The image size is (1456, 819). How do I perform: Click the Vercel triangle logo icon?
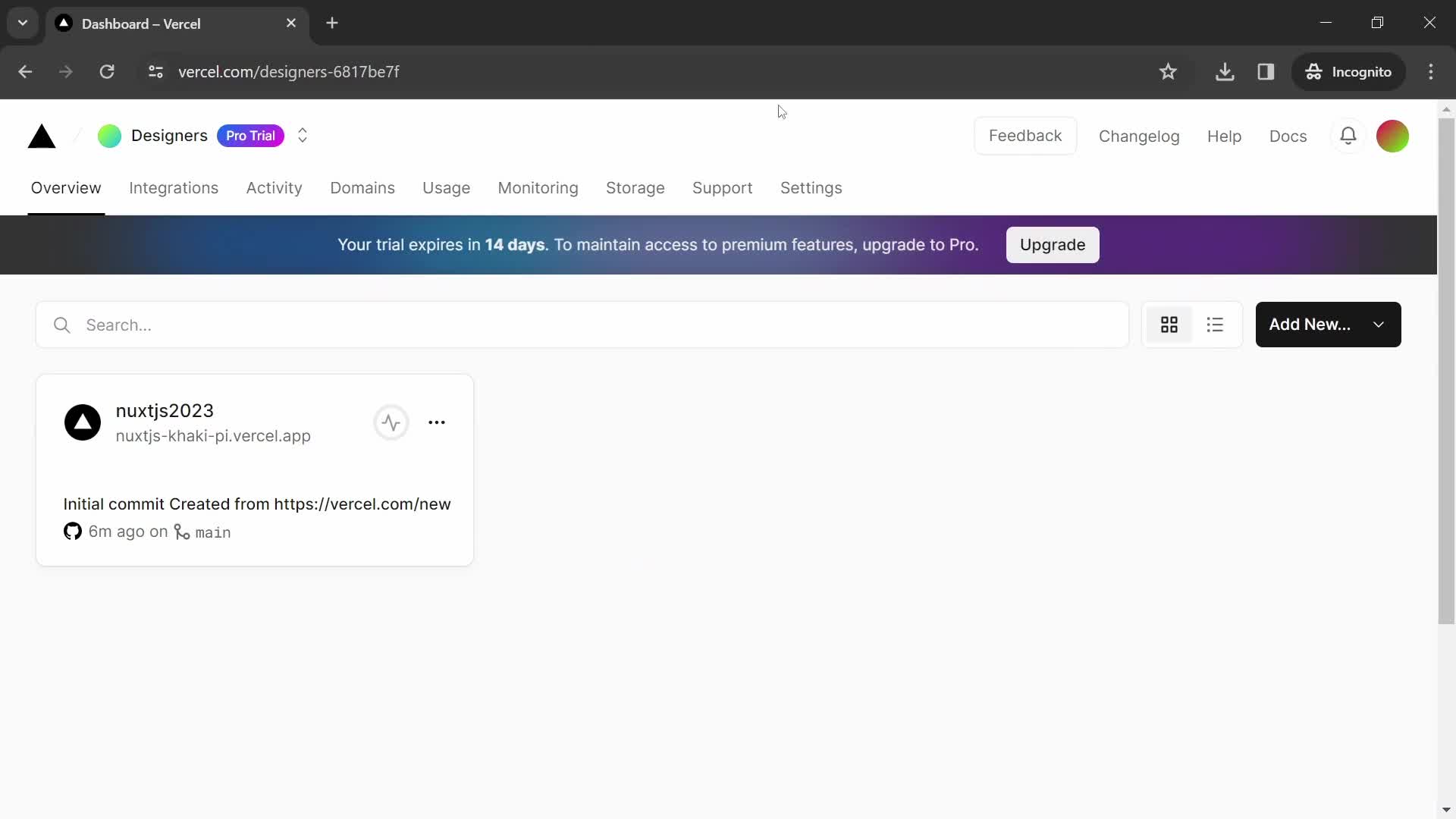41,135
